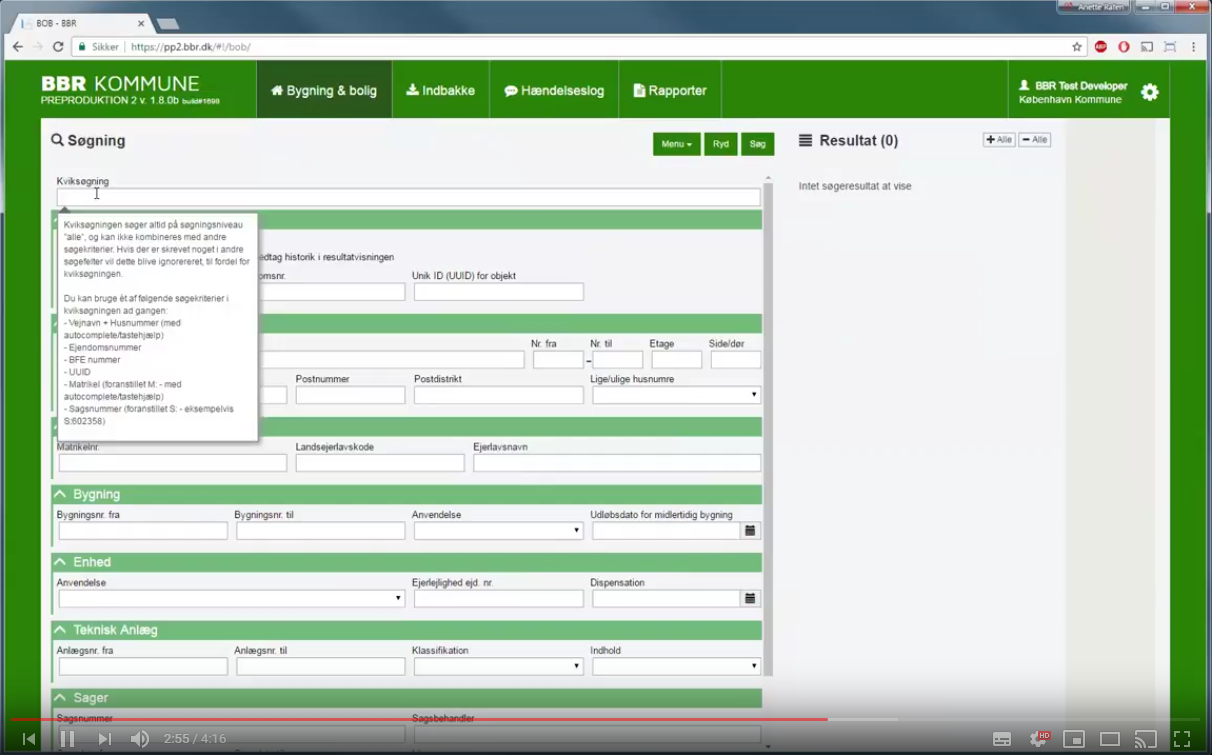Enter fullscreen video mode

(x=1182, y=739)
